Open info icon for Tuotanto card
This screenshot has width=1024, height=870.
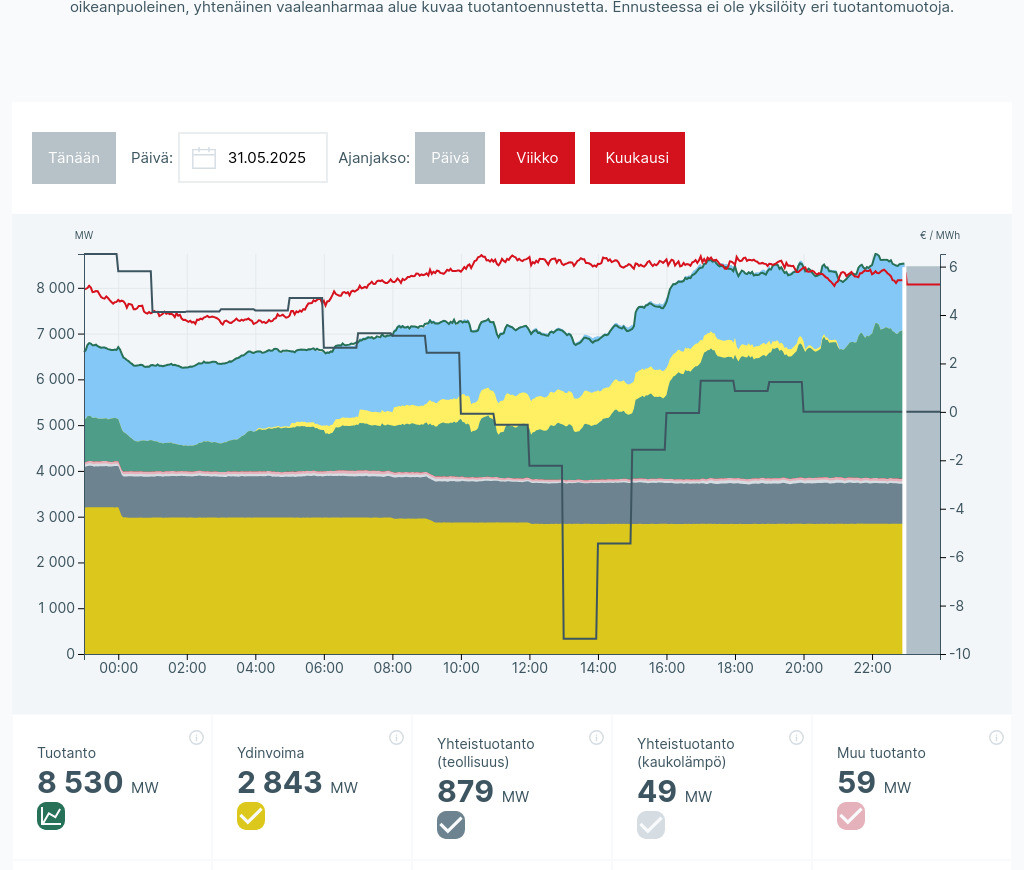196,738
